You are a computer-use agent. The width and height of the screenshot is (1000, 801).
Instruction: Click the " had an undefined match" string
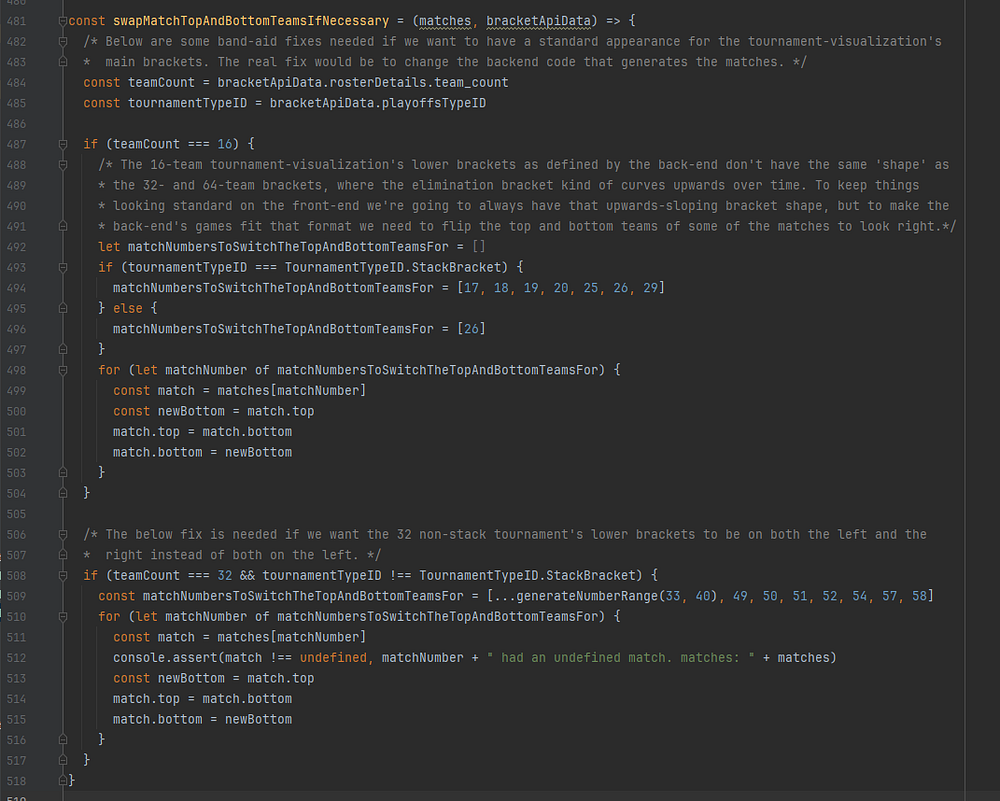pos(621,658)
